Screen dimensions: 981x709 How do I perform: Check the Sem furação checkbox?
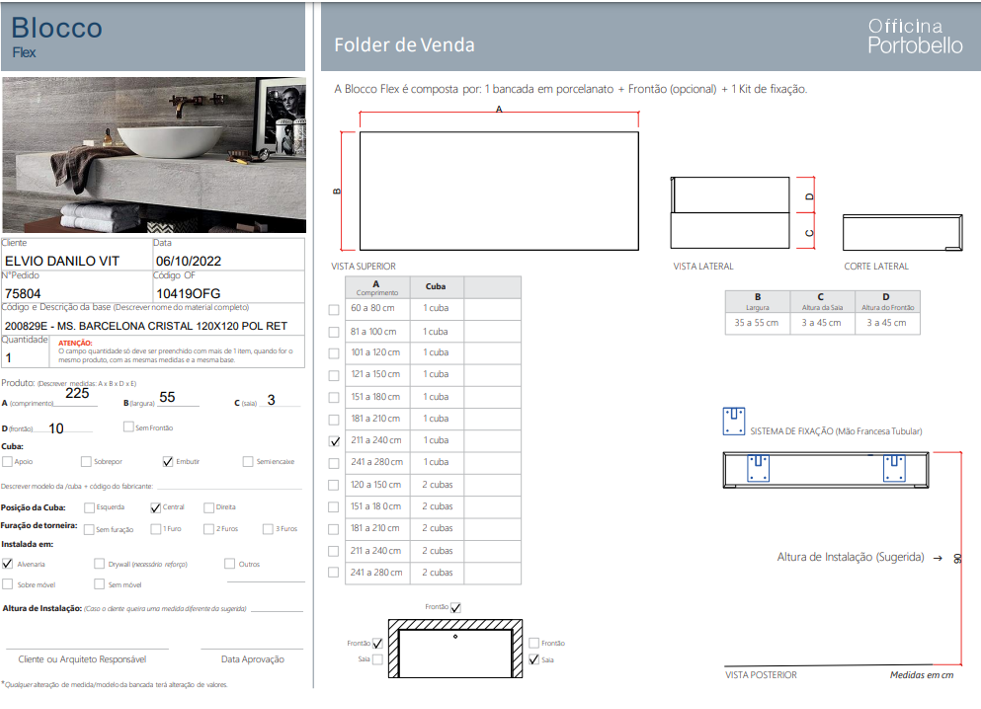(89, 528)
